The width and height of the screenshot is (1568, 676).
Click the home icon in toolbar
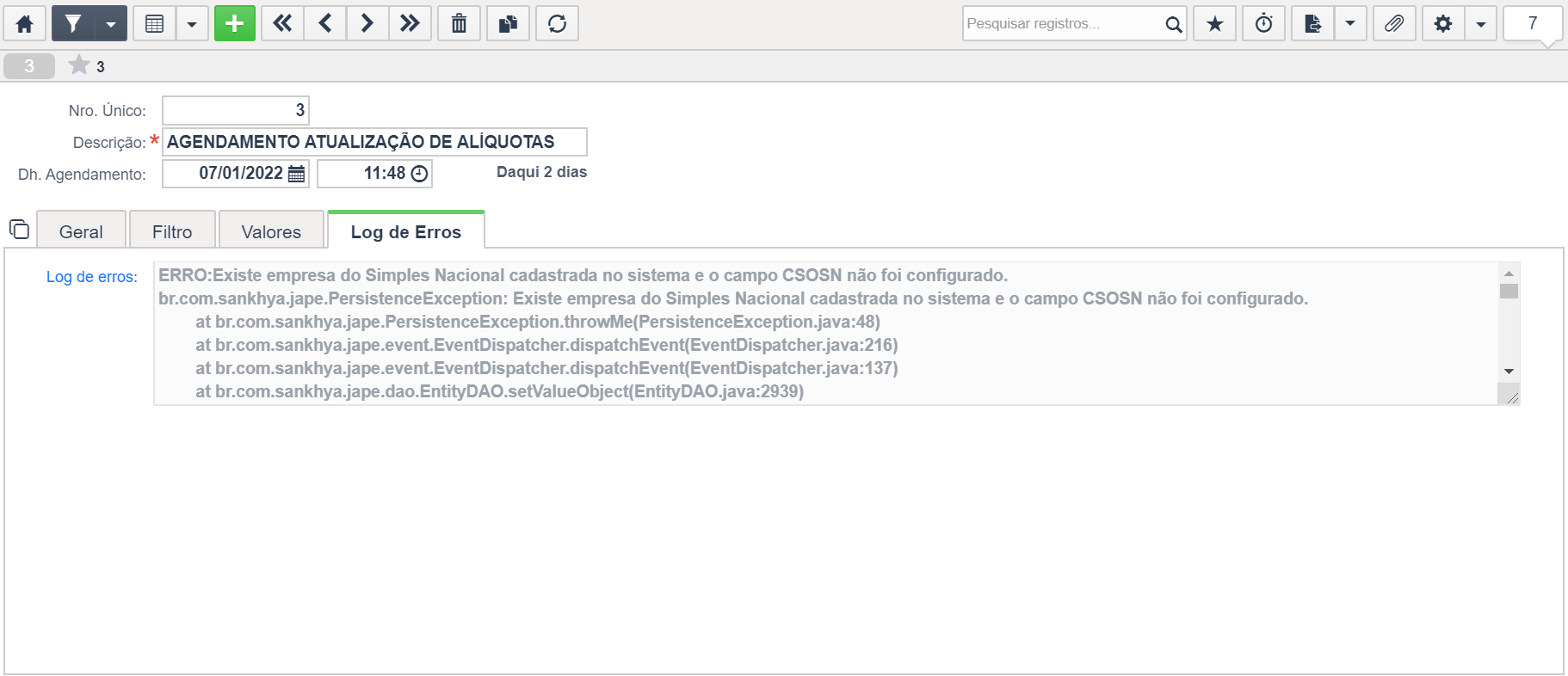point(25,23)
